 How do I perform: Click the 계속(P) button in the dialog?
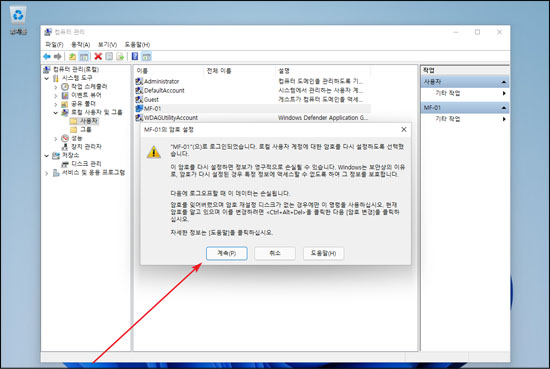(227, 253)
